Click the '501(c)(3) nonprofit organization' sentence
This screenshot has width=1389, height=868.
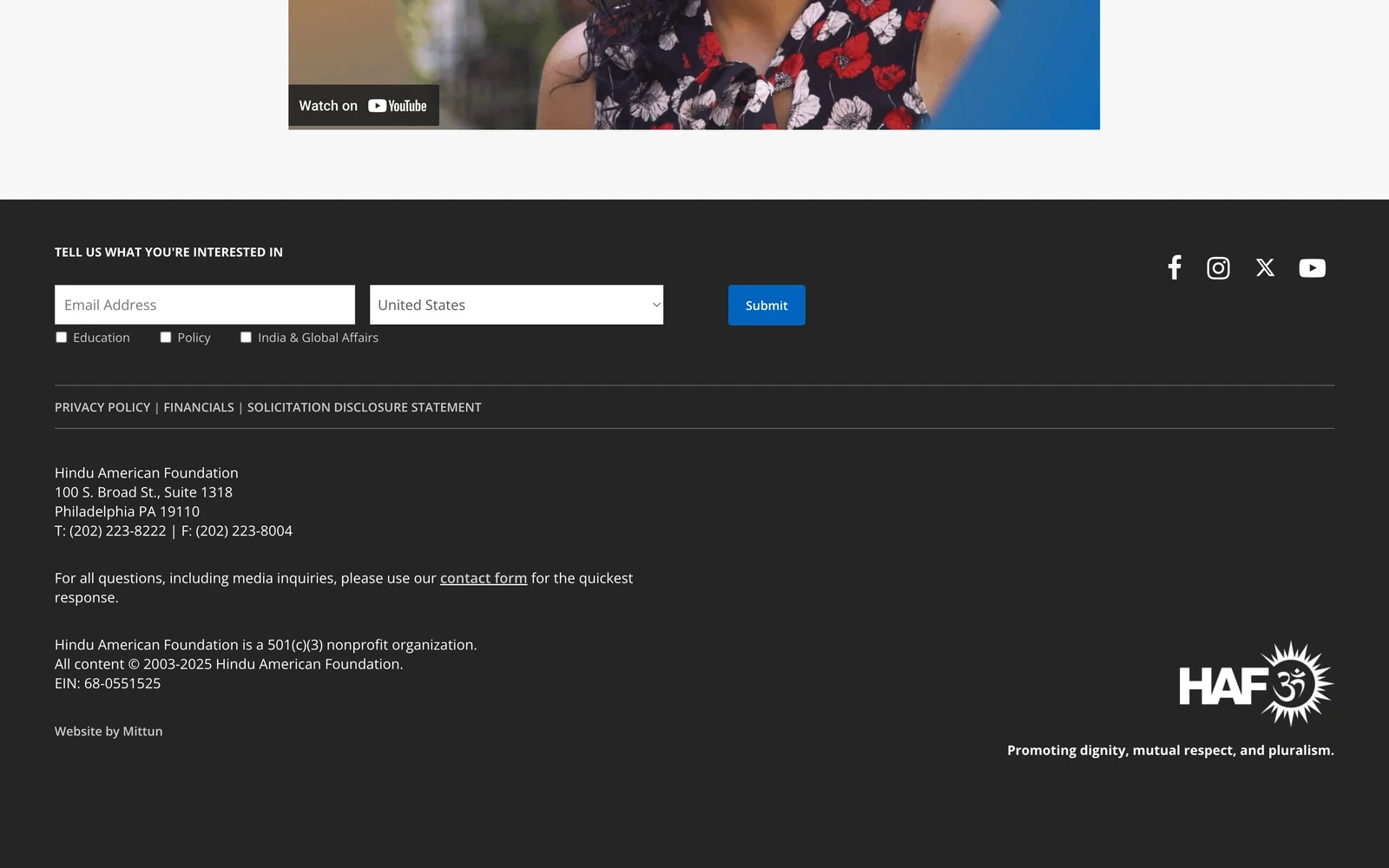coord(266,645)
